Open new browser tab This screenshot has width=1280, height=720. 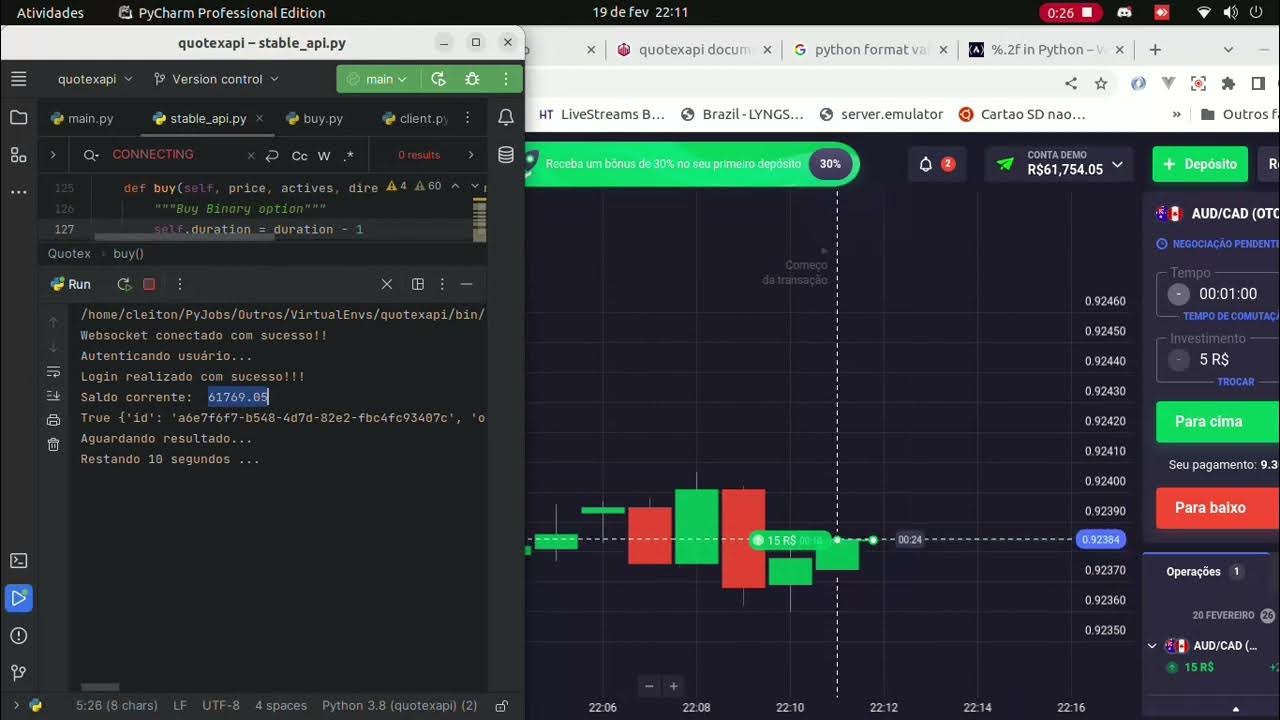tap(1155, 49)
